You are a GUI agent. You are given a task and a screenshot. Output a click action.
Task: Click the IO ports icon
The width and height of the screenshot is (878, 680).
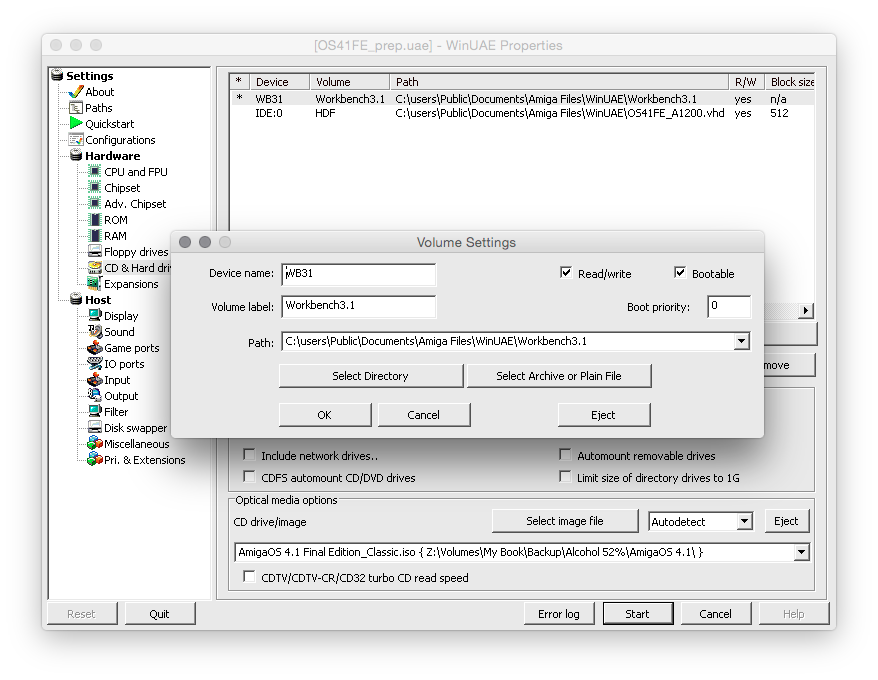95,364
